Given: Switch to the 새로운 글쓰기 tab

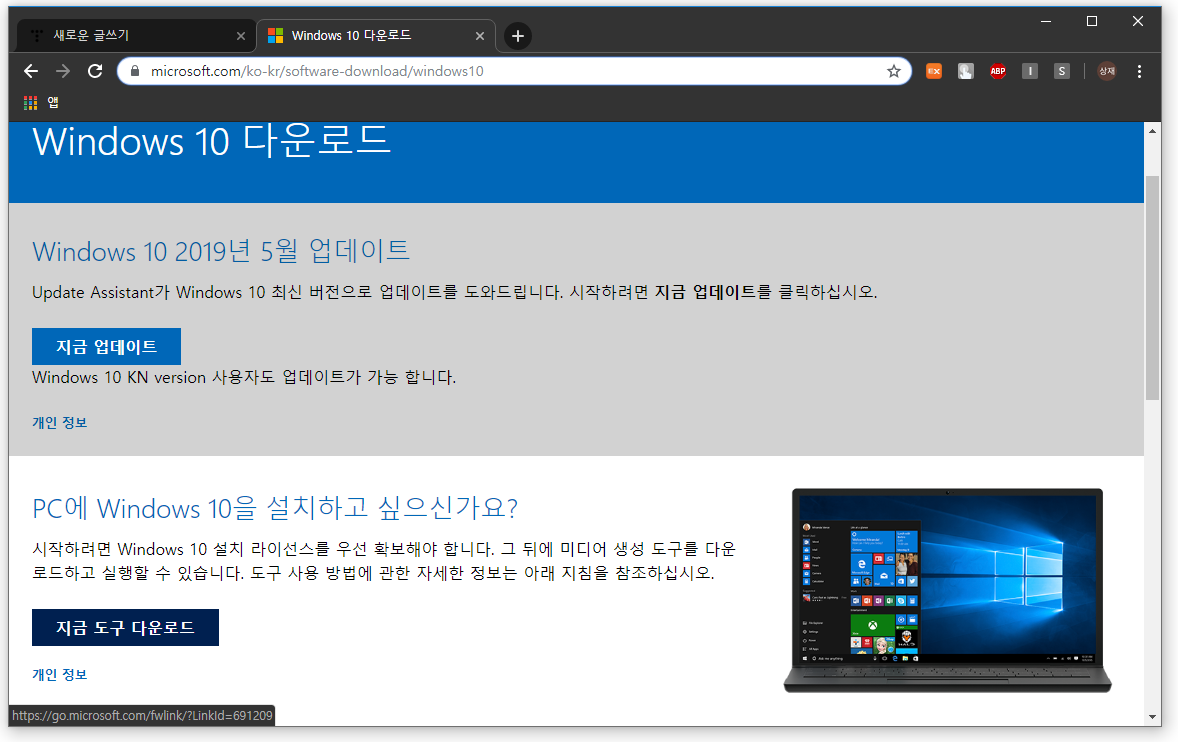Looking at the screenshot, I should tap(136, 36).
